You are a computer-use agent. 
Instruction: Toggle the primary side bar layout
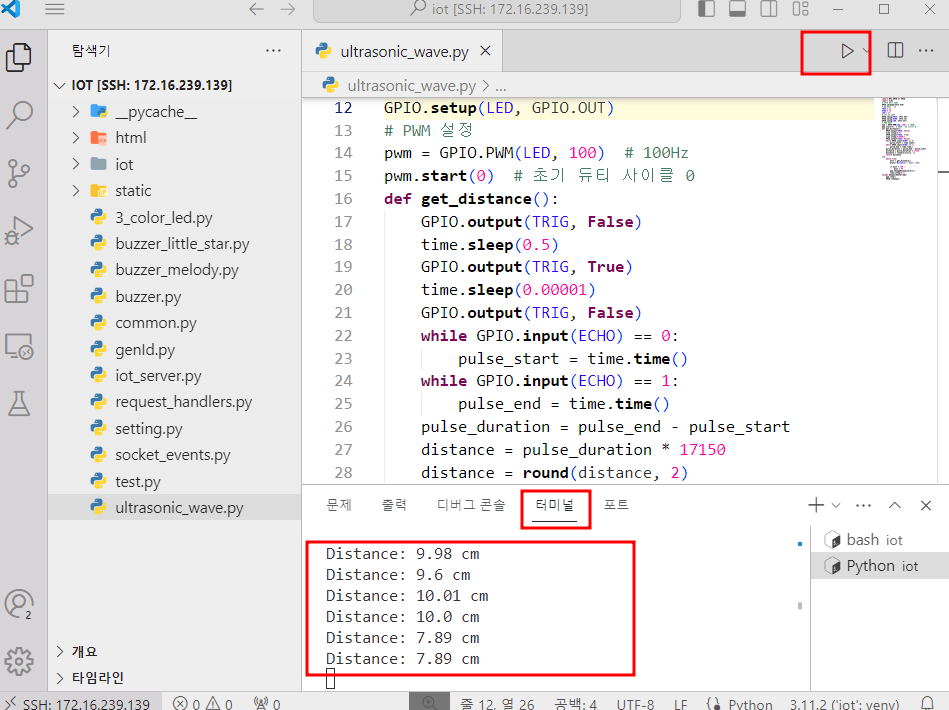(x=707, y=10)
